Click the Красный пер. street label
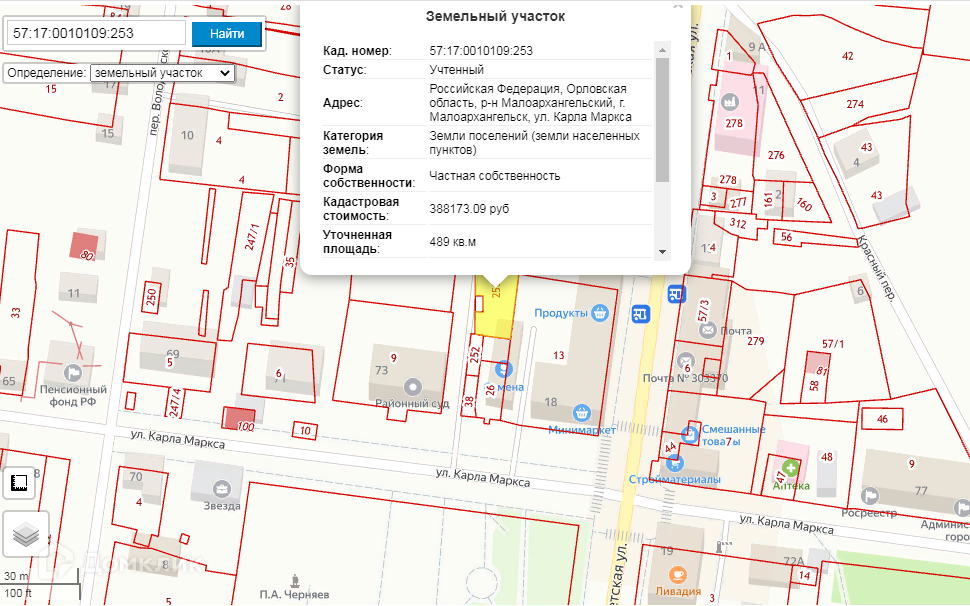This screenshot has height=606, width=970. (877, 268)
